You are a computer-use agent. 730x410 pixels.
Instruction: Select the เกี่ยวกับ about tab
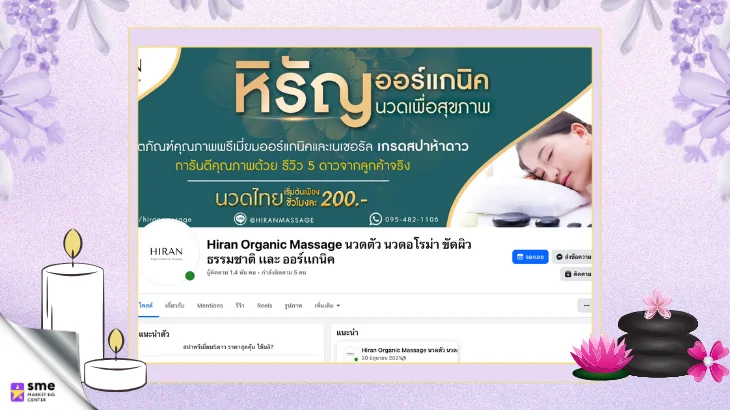click(175, 306)
